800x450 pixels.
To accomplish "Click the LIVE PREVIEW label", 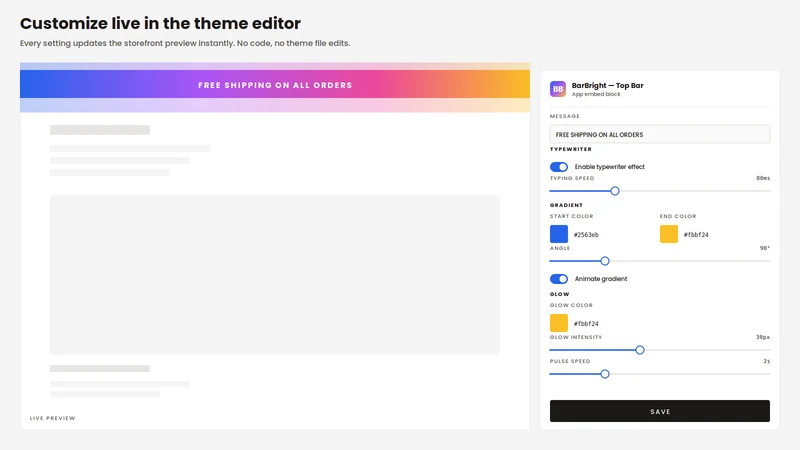I will [x=53, y=418].
